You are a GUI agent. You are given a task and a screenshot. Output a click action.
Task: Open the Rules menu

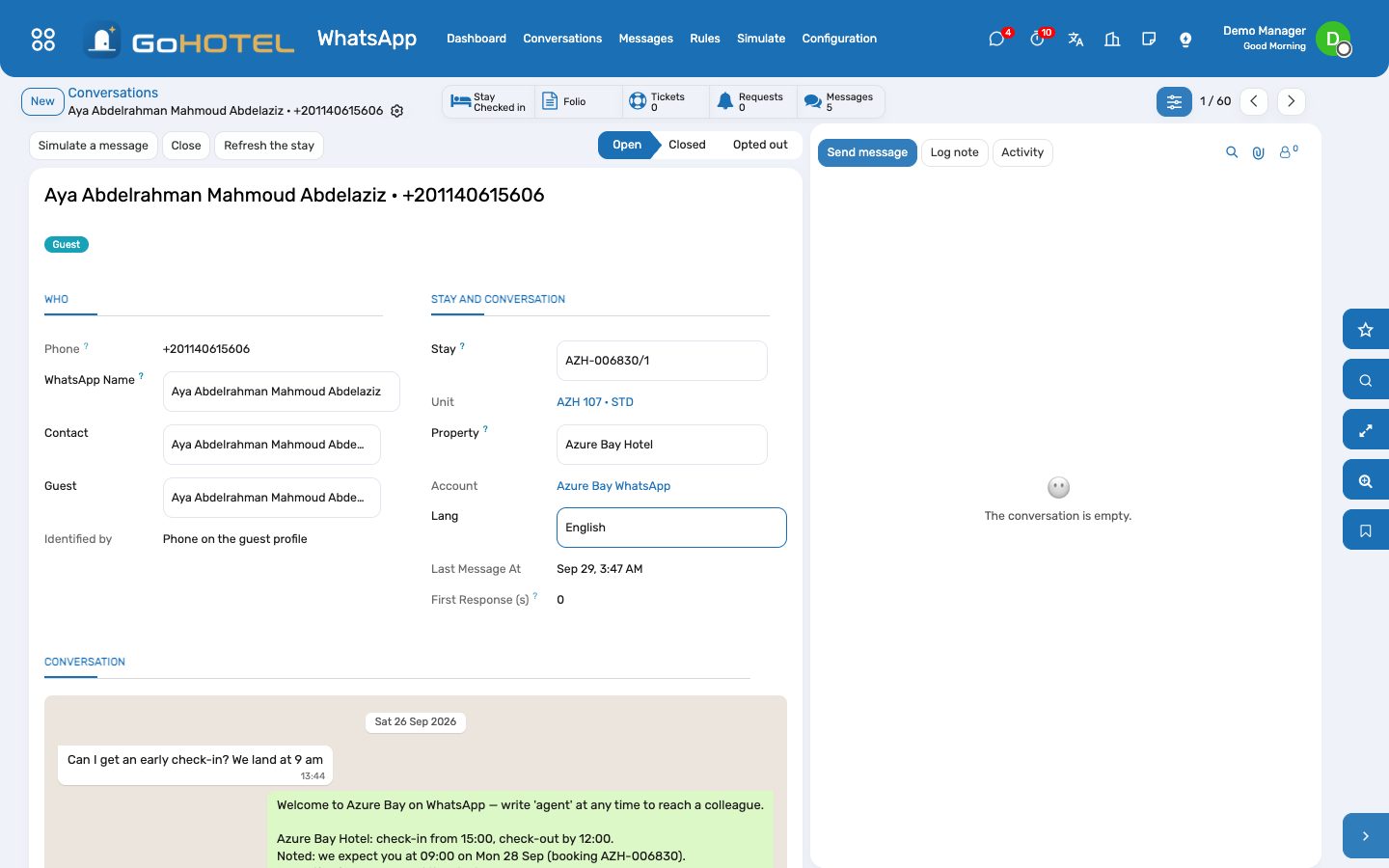(x=705, y=39)
